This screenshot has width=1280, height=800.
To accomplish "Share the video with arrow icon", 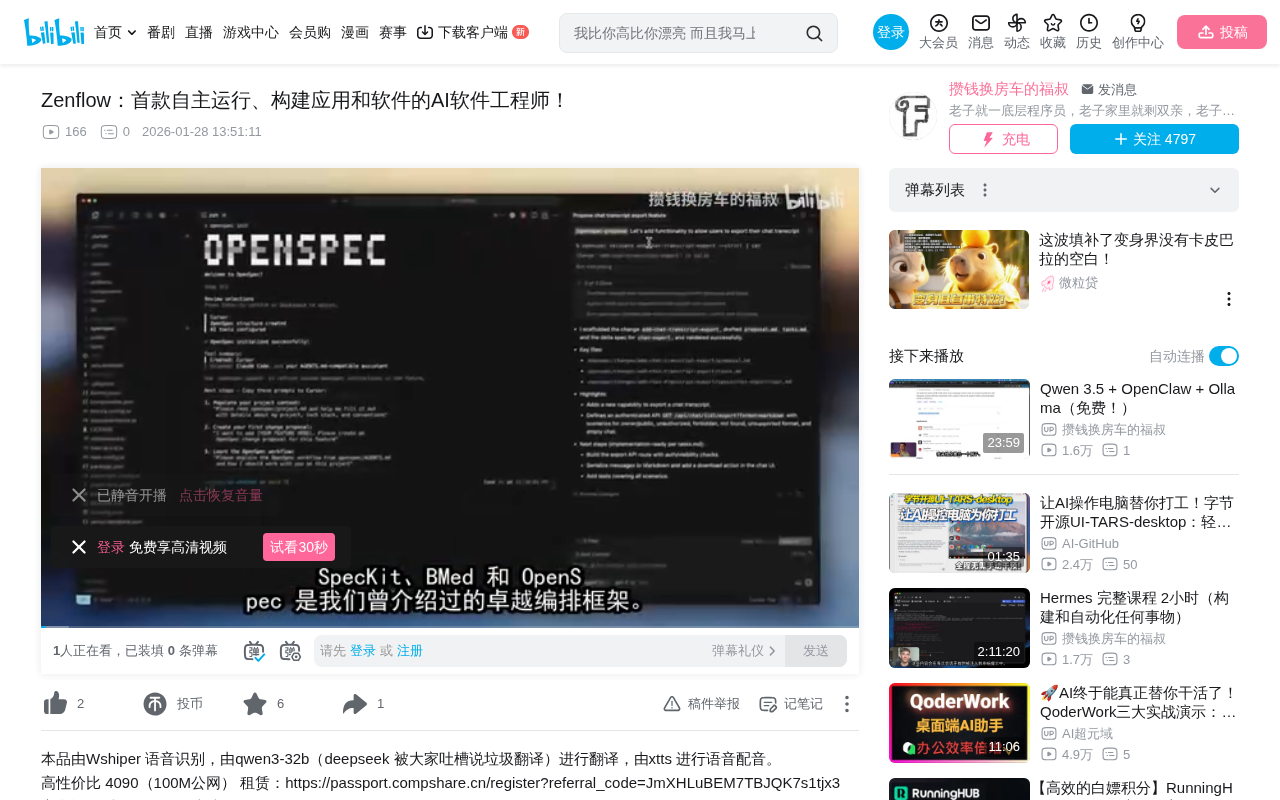I will (x=355, y=704).
